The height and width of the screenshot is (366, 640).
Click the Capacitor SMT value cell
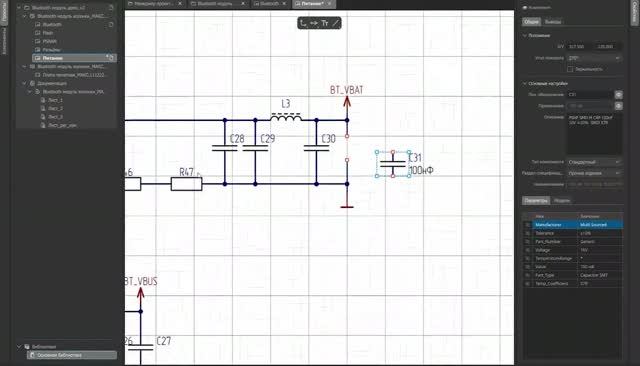[600, 275]
